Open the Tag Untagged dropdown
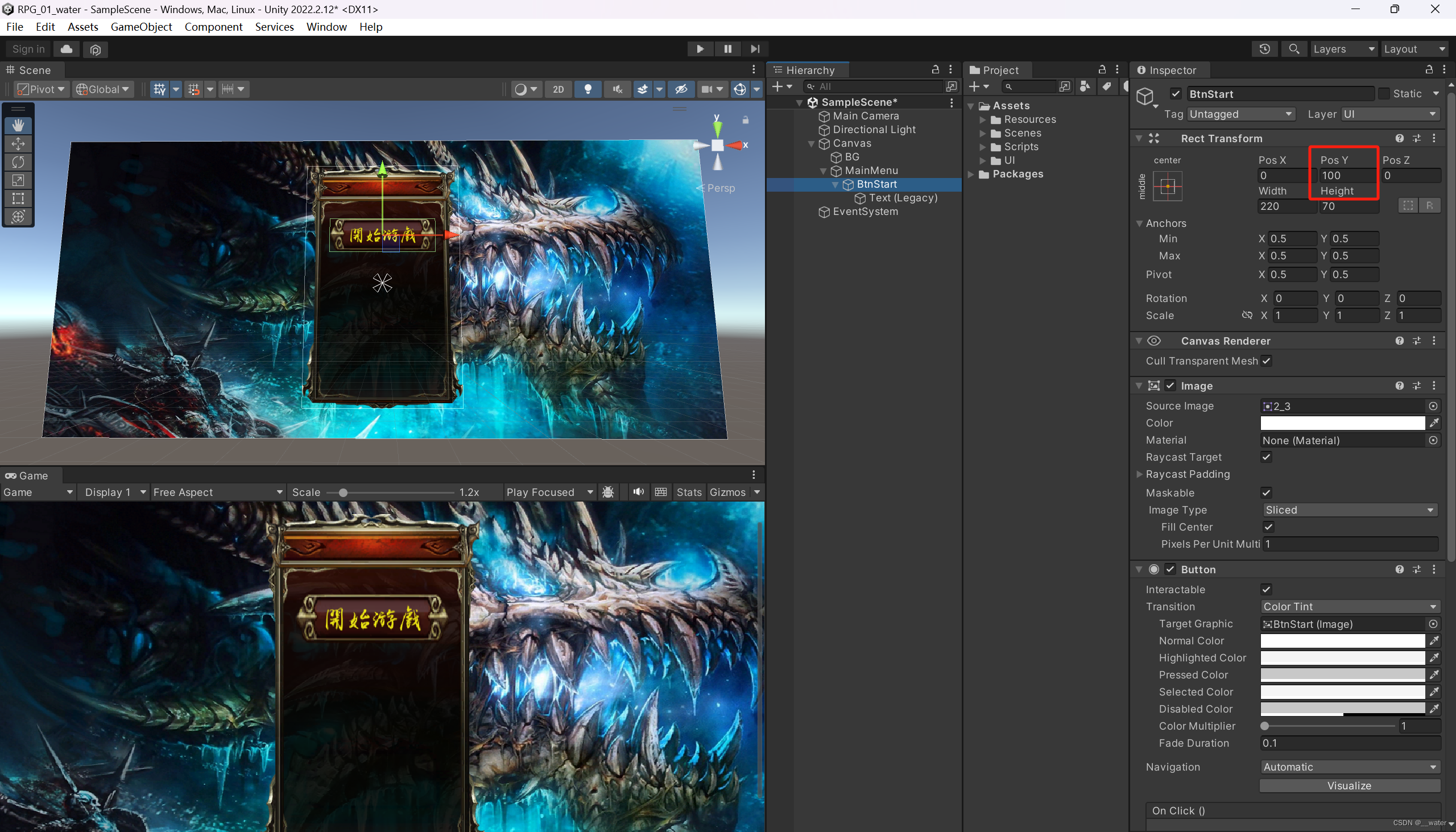1456x832 pixels. tap(1240, 114)
